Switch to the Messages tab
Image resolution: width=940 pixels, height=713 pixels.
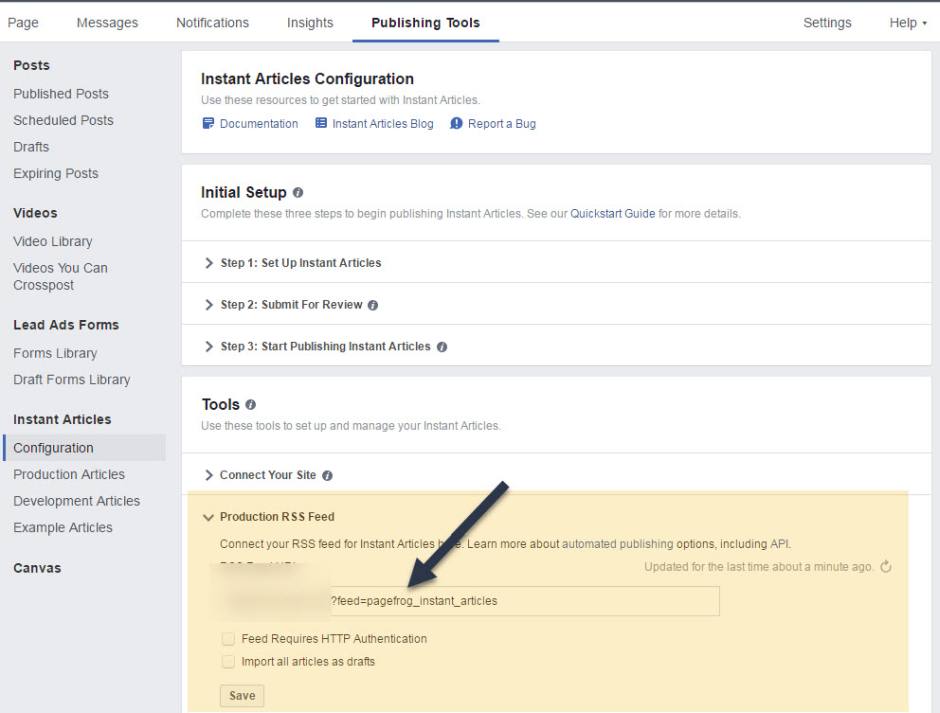[x=107, y=23]
